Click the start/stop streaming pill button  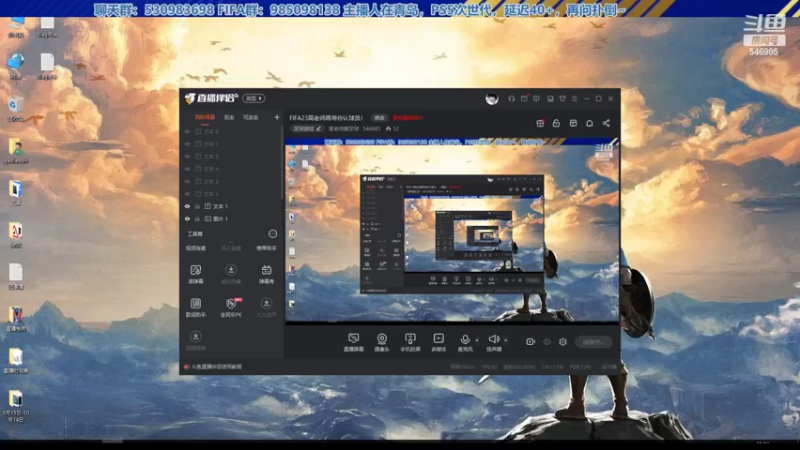pyautogui.click(x=593, y=342)
